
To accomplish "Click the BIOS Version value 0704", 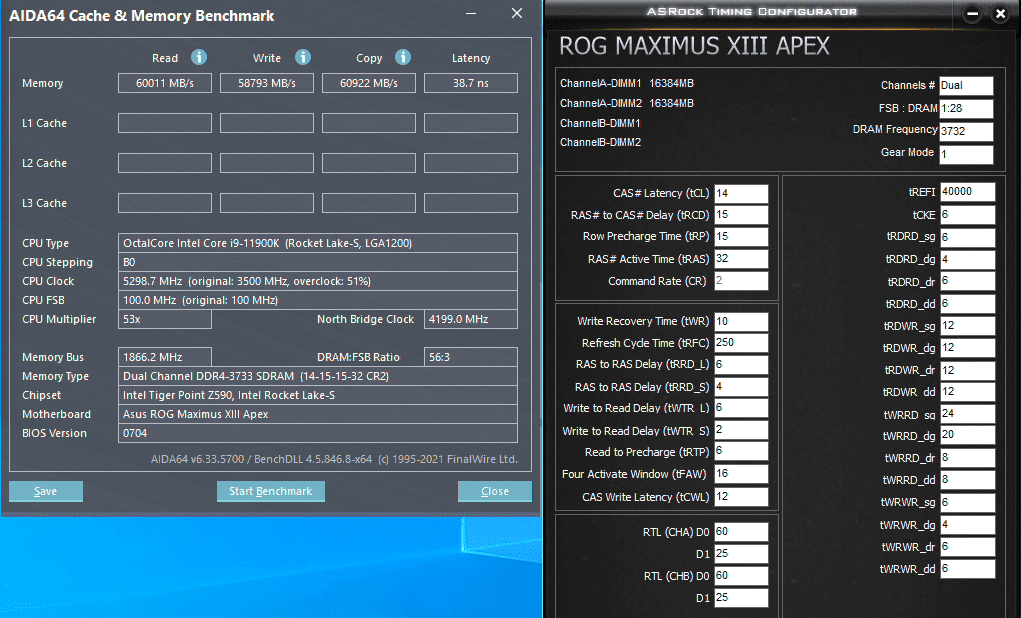I will [x=318, y=433].
